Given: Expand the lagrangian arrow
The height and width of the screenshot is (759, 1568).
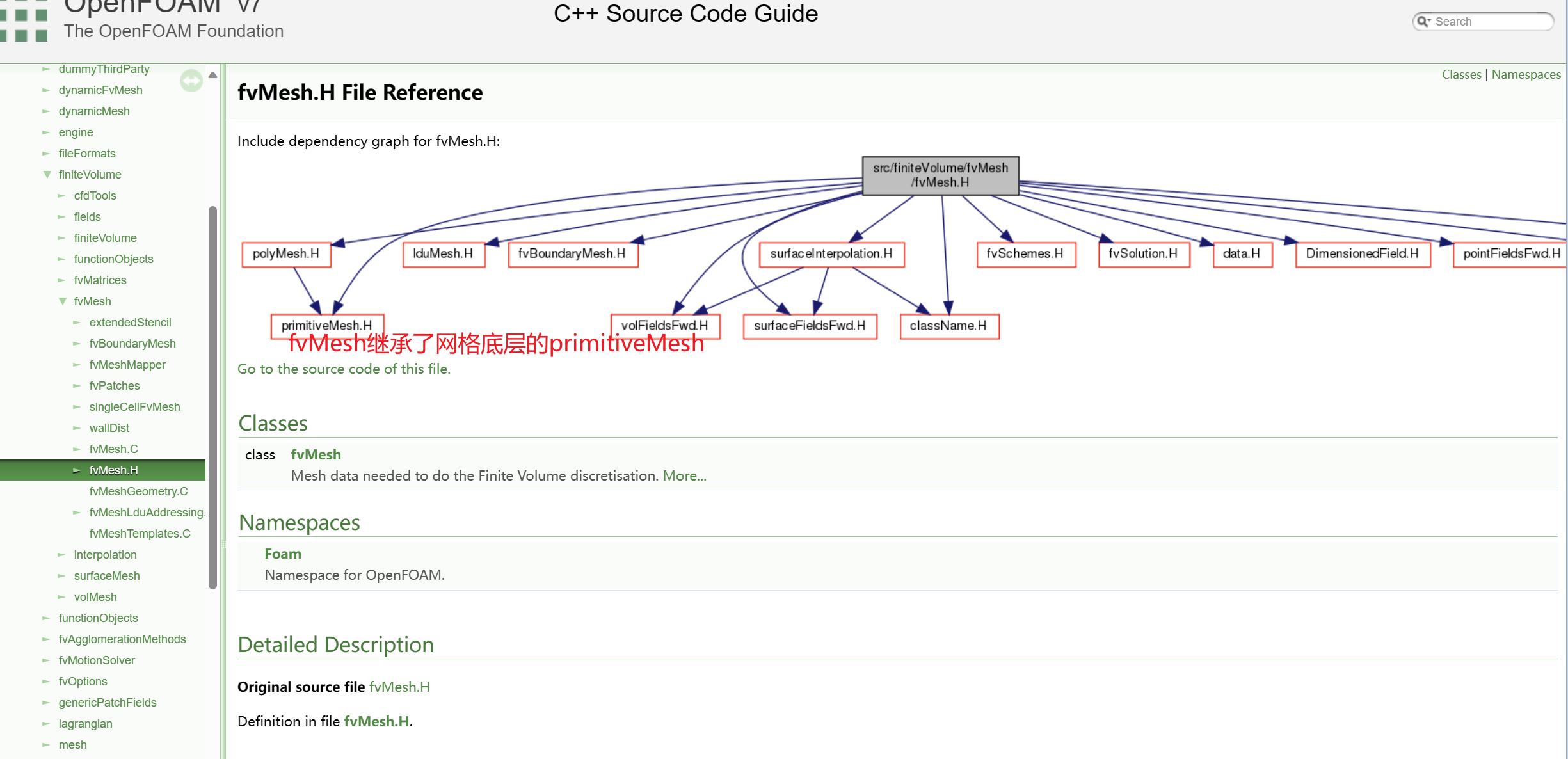Looking at the screenshot, I should point(46,724).
